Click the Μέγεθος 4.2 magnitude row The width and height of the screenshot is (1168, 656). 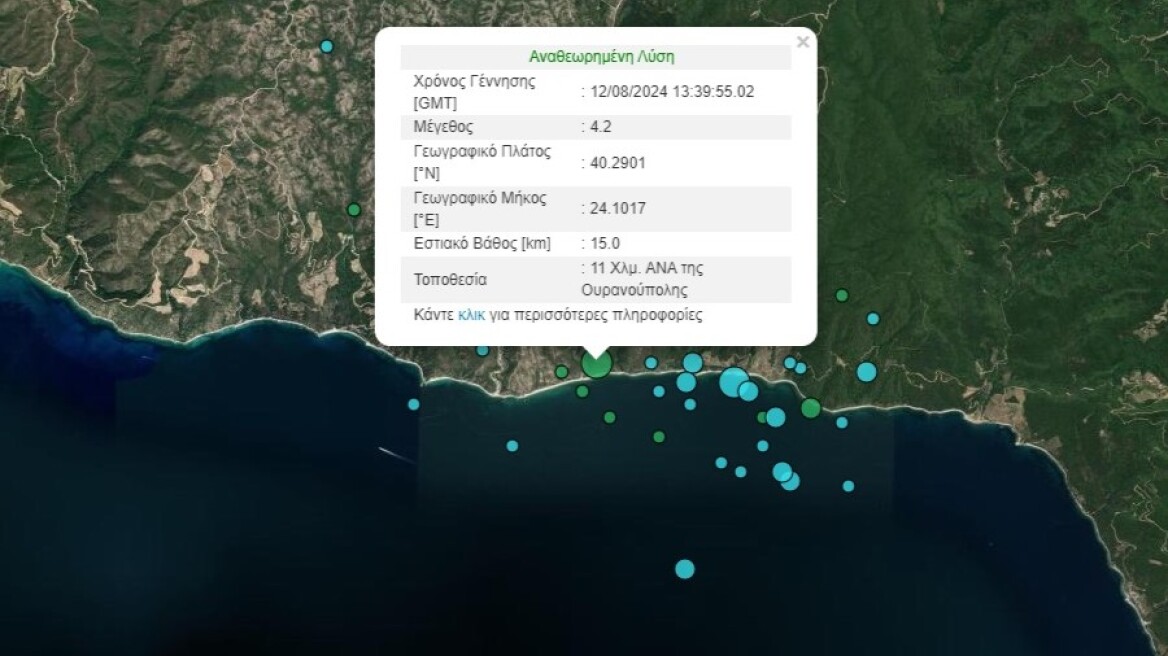(x=500, y=126)
